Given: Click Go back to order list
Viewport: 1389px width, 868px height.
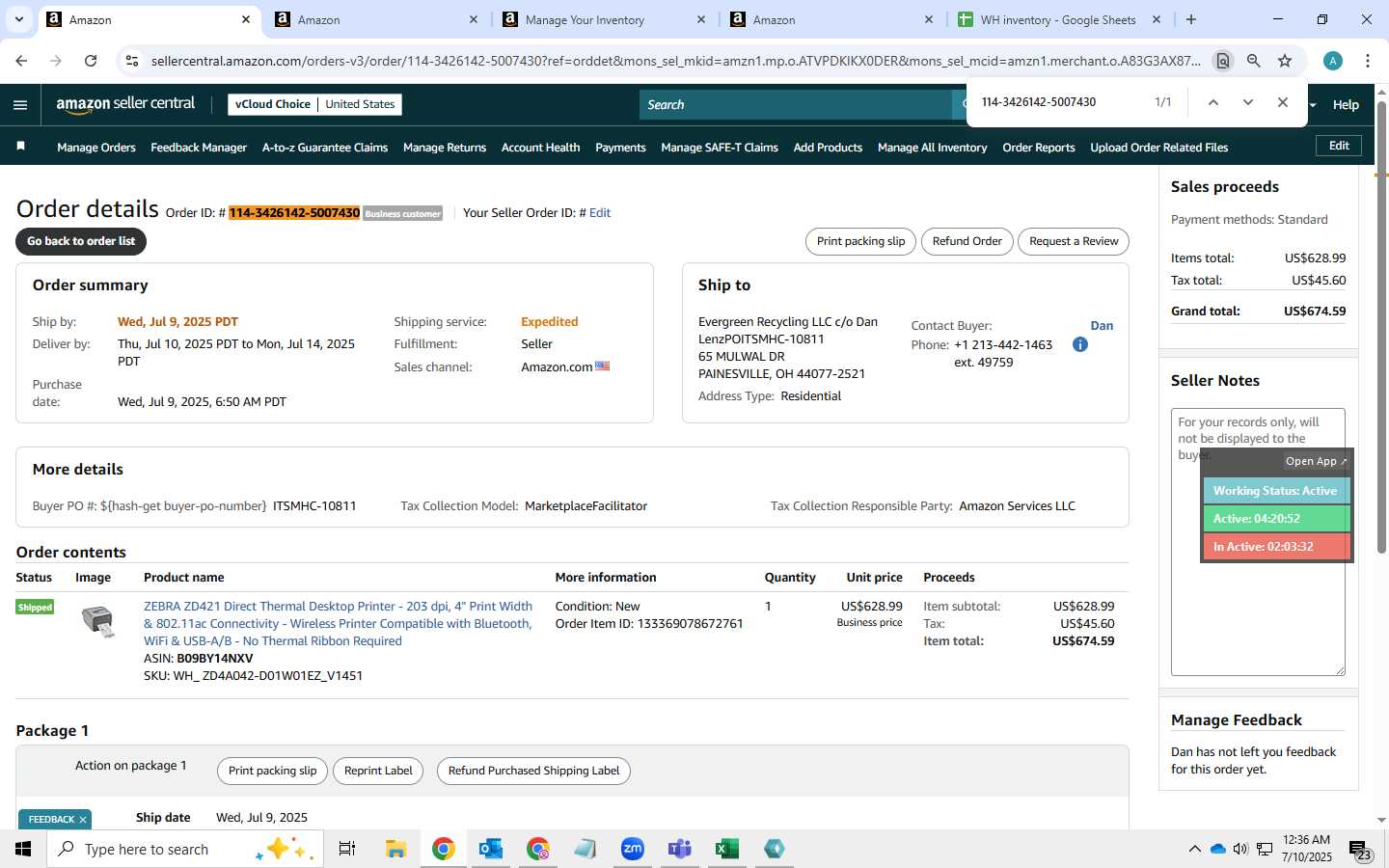Looking at the screenshot, I should tap(81, 241).
